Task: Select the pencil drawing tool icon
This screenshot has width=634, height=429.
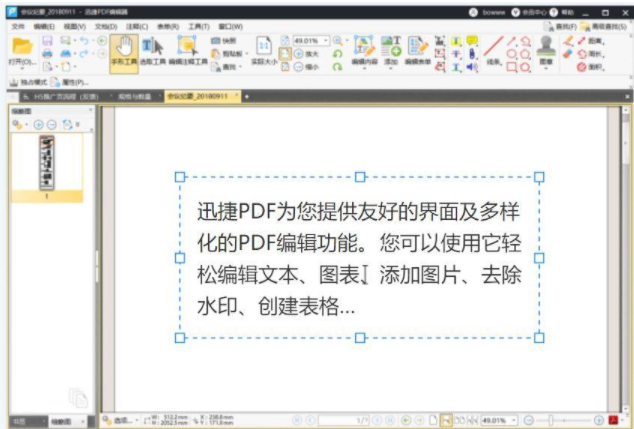Action: [x=568, y=40]
